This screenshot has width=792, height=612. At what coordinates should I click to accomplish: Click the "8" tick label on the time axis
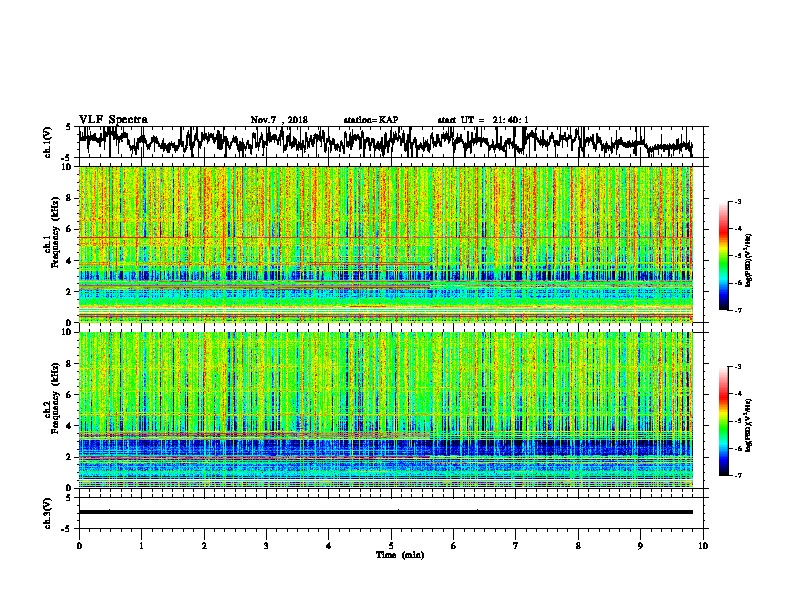(x=578, y=545)
